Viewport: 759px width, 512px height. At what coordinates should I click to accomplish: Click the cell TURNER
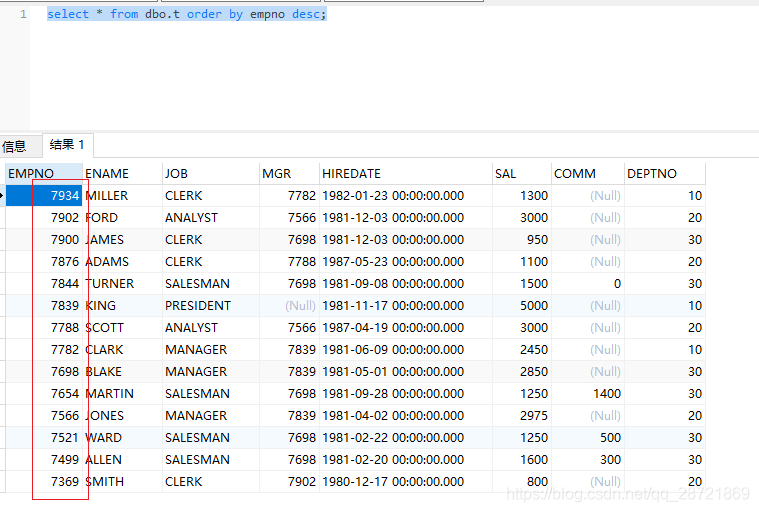pyautogui.click(x=122, y=284)
